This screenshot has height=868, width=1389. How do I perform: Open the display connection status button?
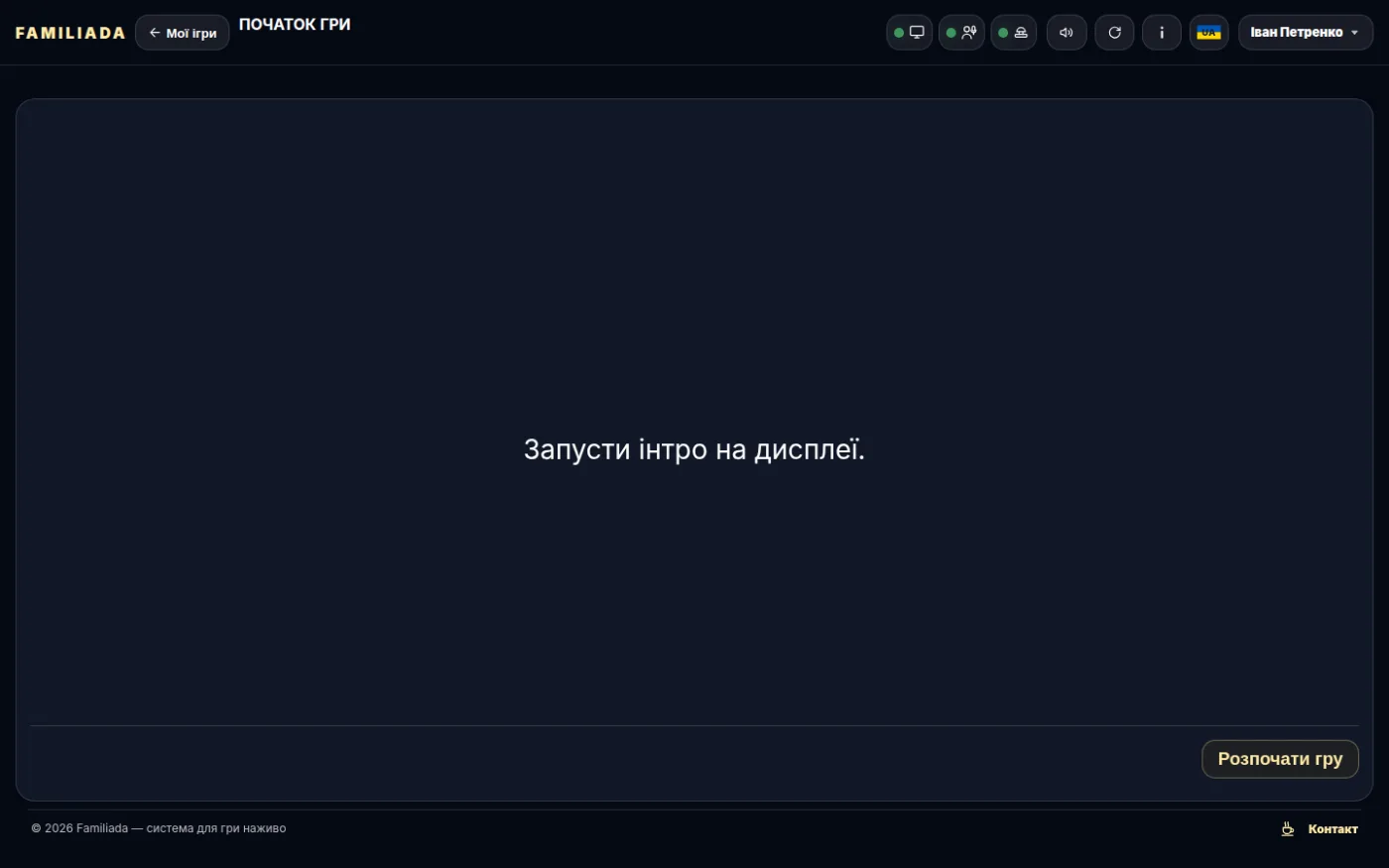pyautogui.click(x=909, y=33)
